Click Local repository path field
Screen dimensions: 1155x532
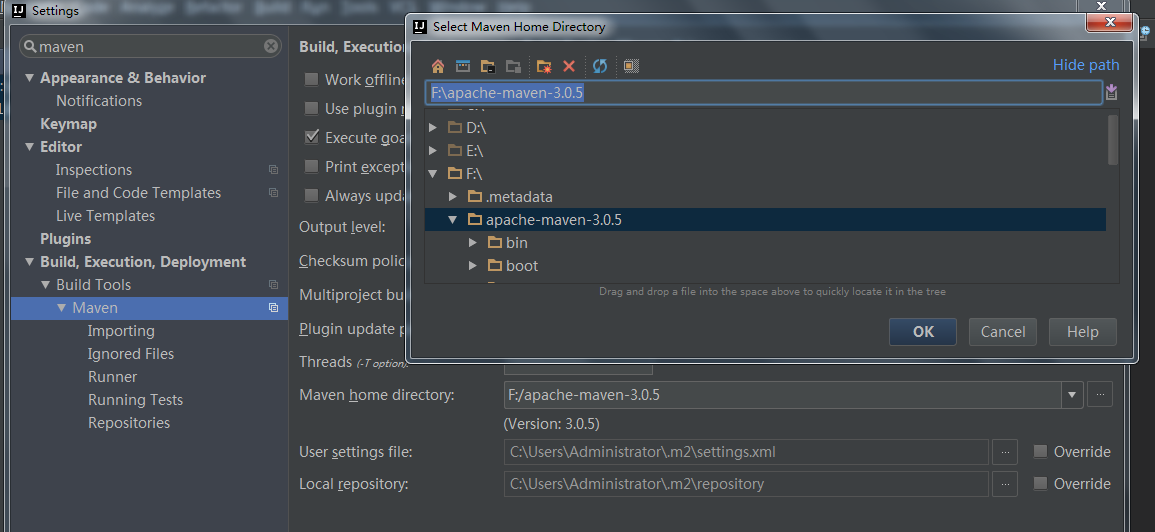click(746, 483)
